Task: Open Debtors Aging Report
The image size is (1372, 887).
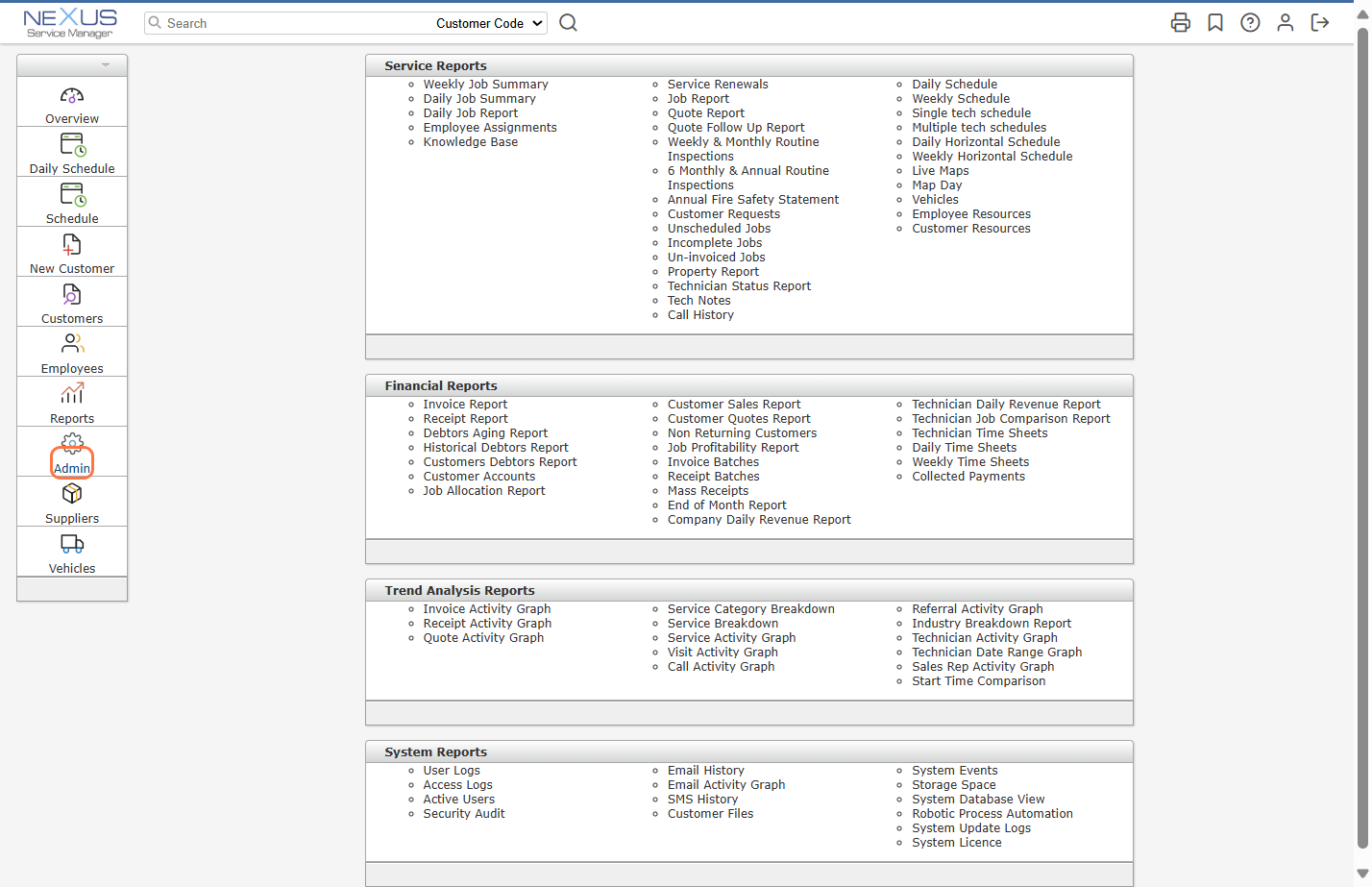Action: (485, 433)
